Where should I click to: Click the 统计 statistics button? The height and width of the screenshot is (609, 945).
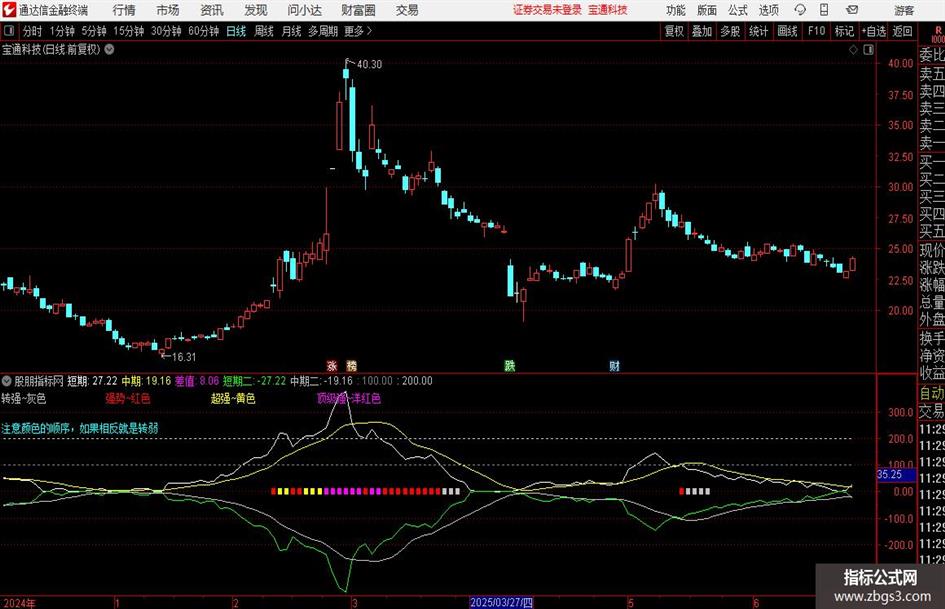pos(758,31)
